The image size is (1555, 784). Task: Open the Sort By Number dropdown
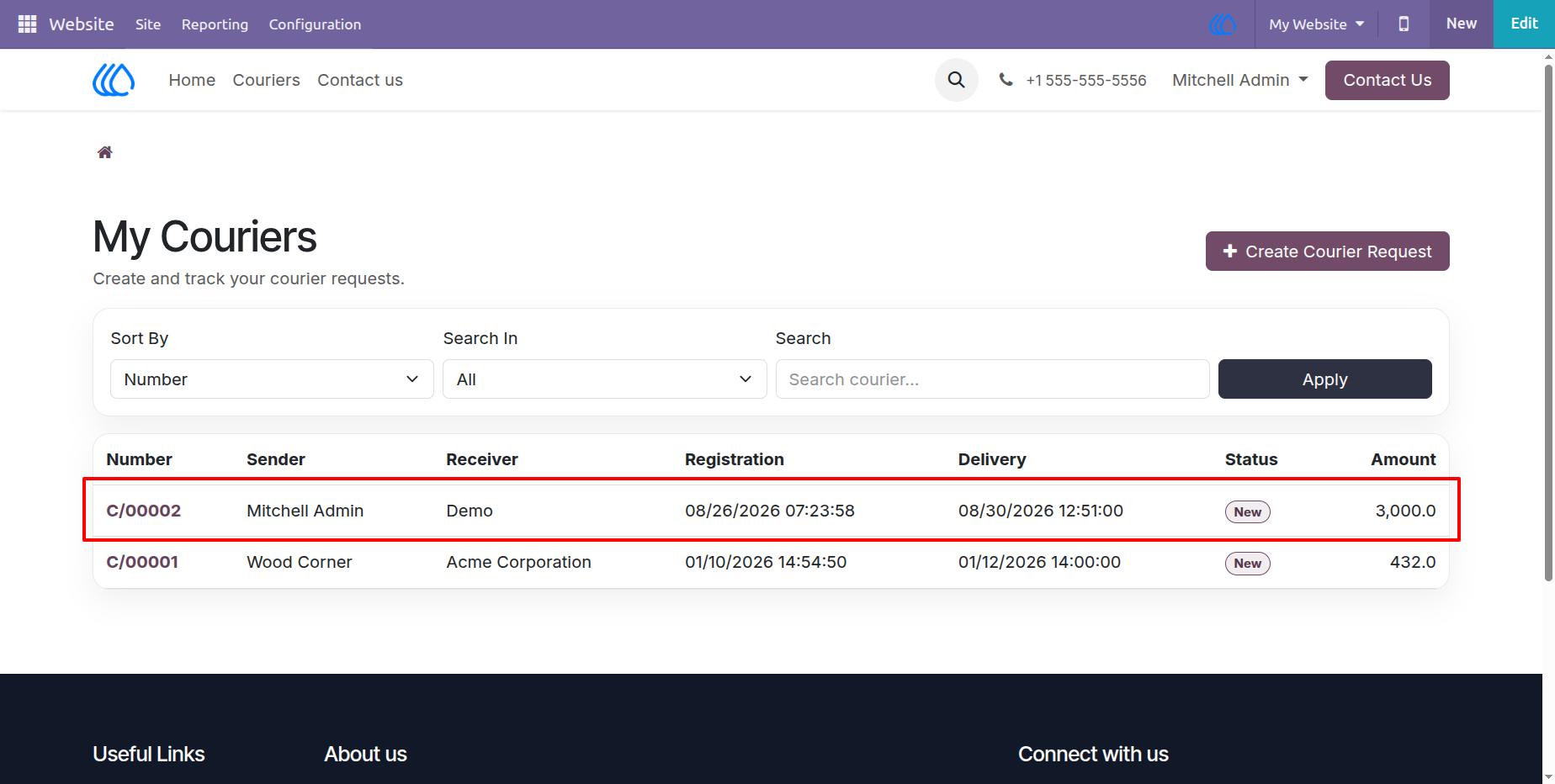(272, 379)
